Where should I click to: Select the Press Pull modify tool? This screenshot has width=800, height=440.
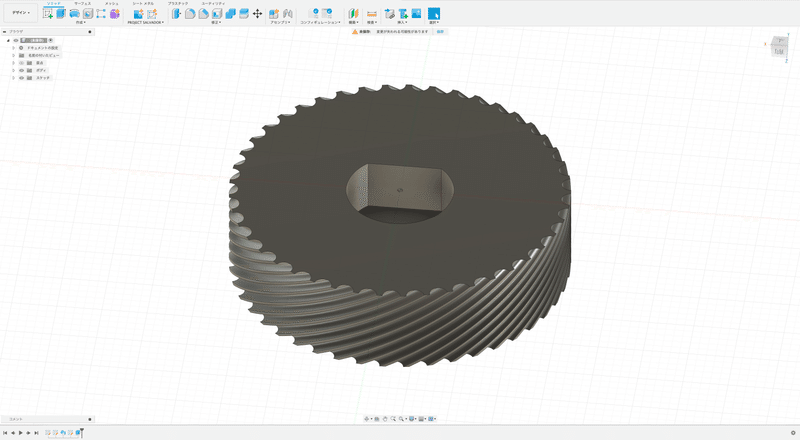tap(177, 14)
